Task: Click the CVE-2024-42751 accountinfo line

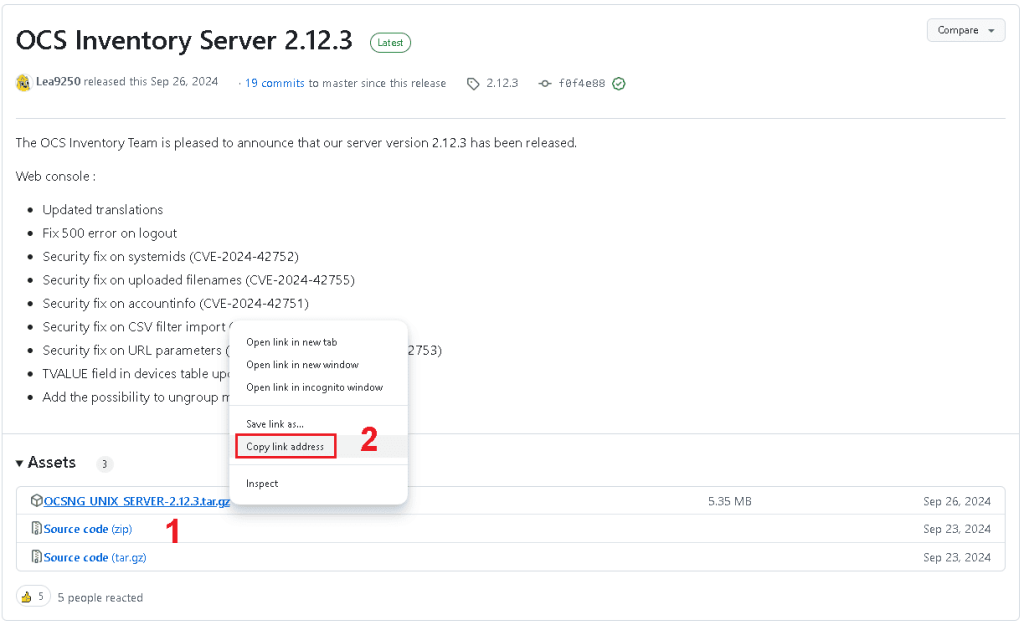Action: point(176,304)
